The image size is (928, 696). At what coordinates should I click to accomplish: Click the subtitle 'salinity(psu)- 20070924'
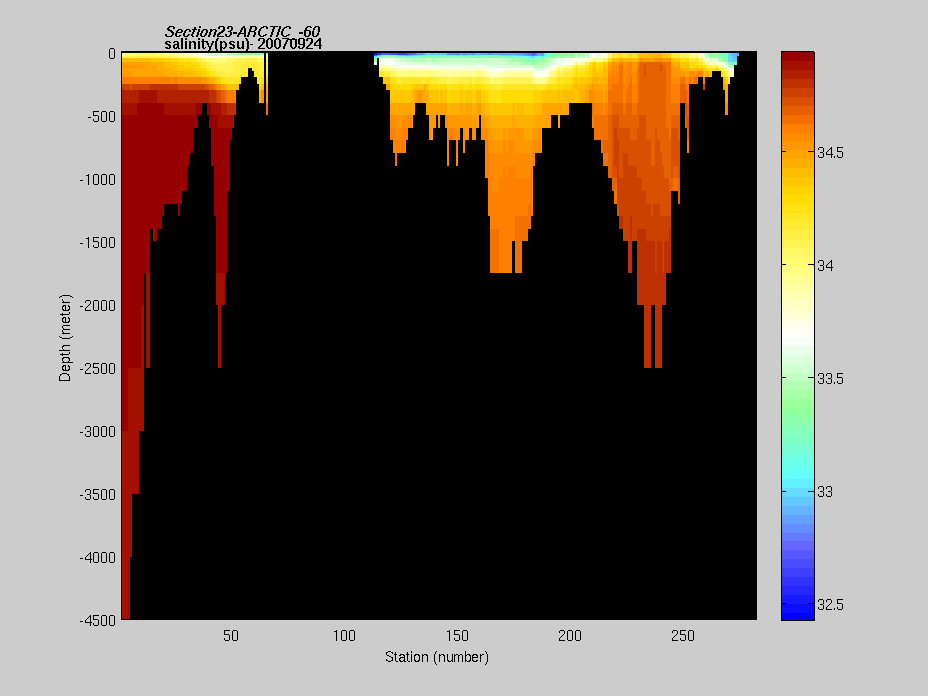click(x=243, y=44)
